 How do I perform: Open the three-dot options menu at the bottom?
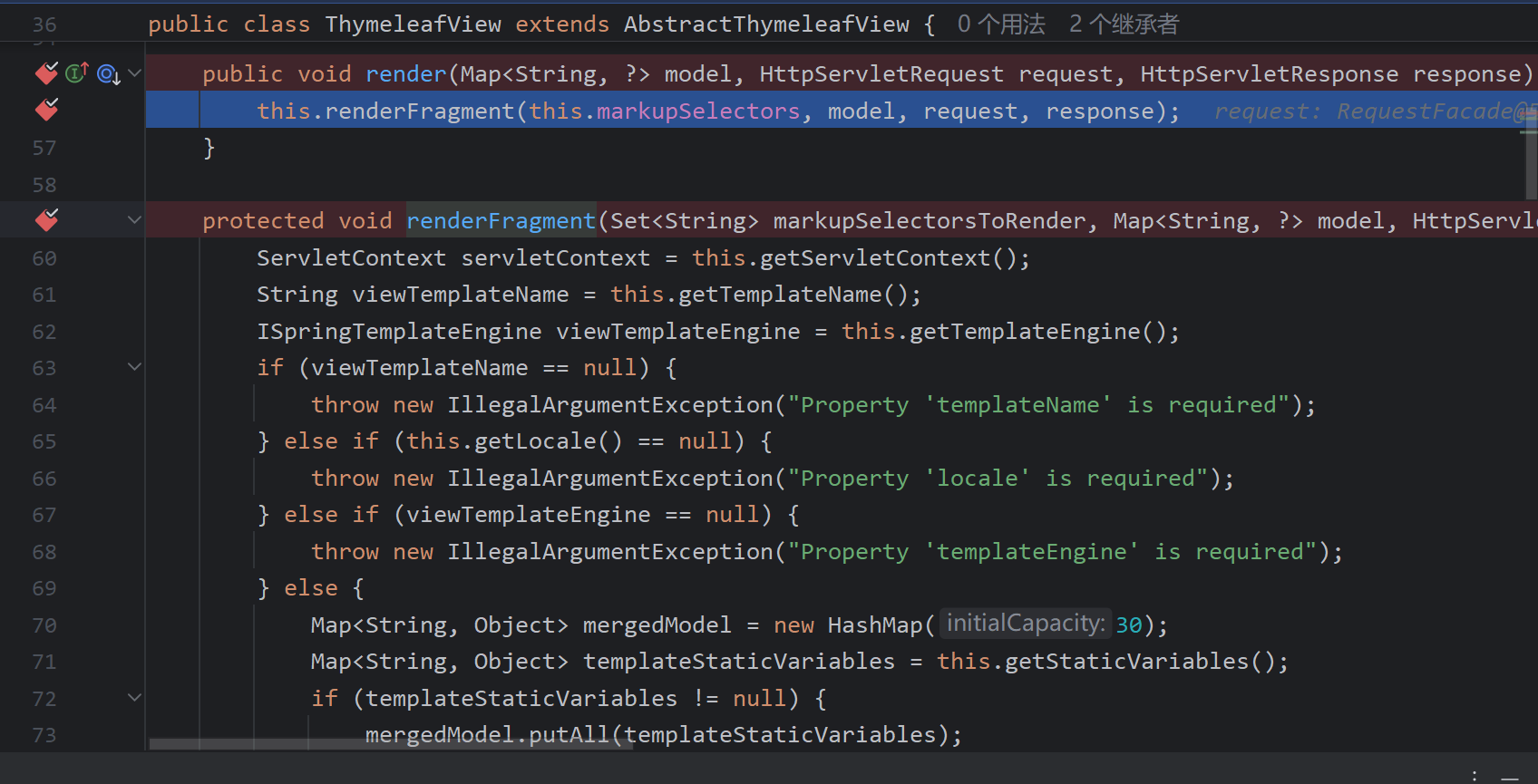pos(1475,775)
